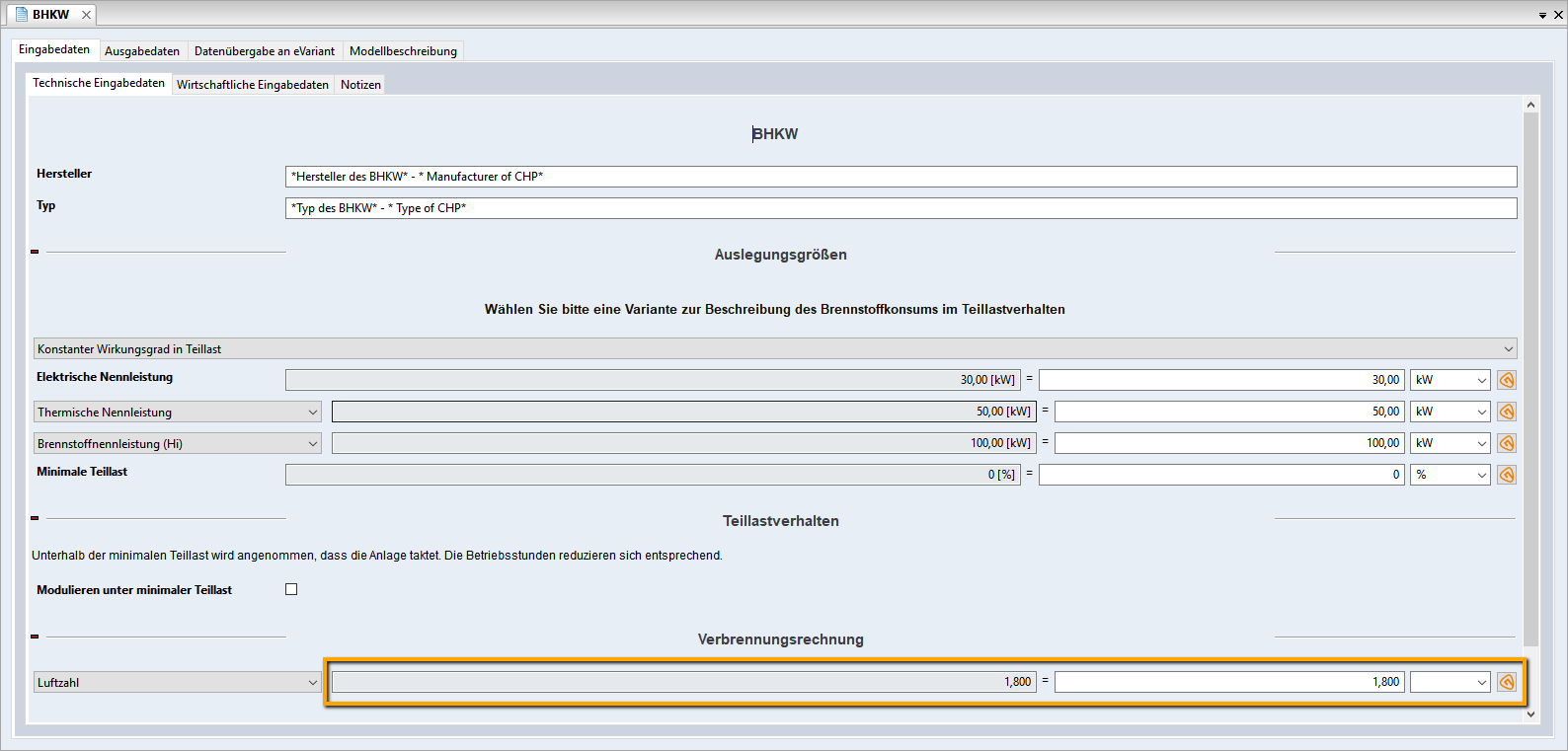
Task: Switch to the Ausgabedaten tab
Action: tap(142, 51)
